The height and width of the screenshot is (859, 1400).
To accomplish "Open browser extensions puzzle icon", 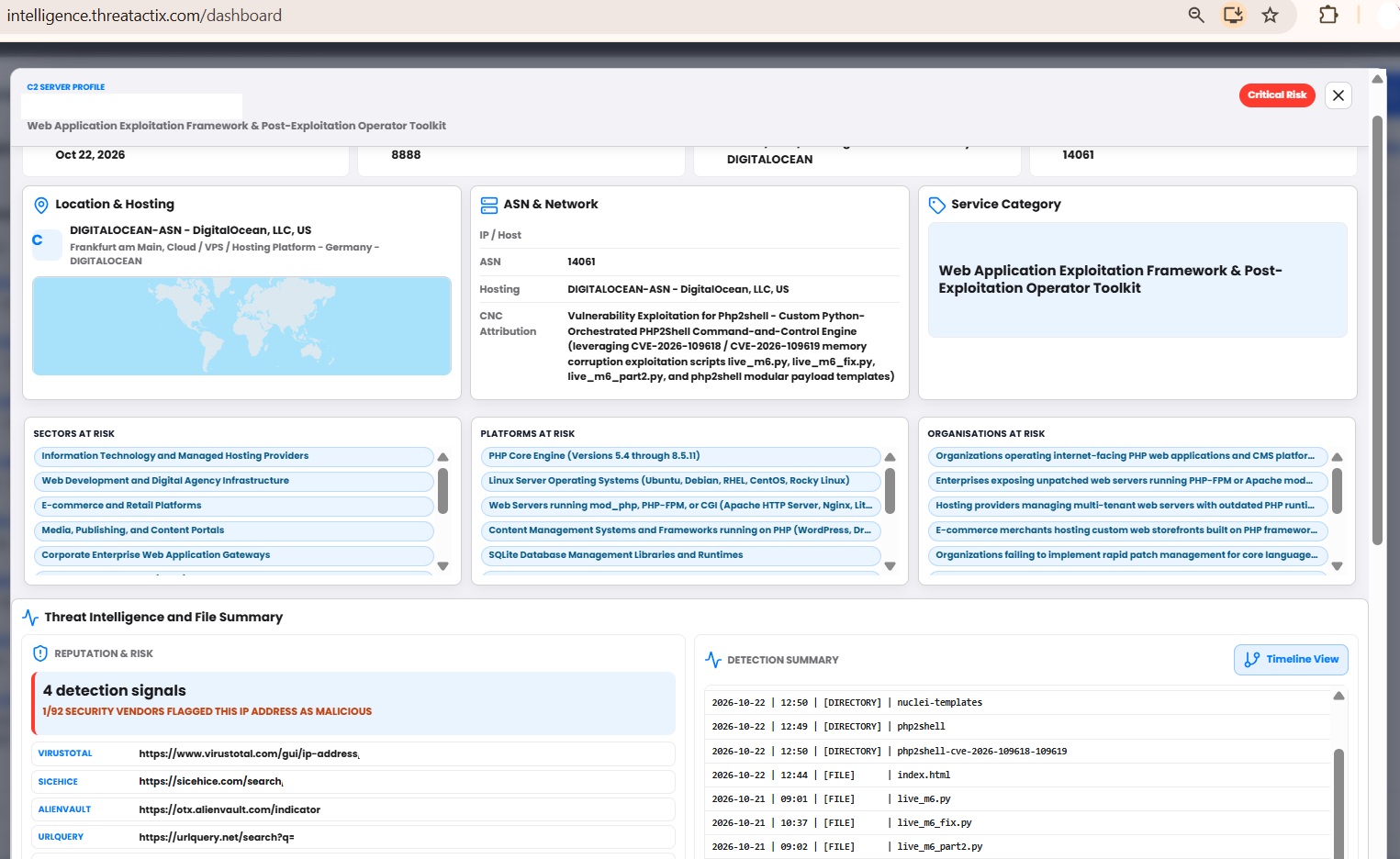I will click(1328, 15).
